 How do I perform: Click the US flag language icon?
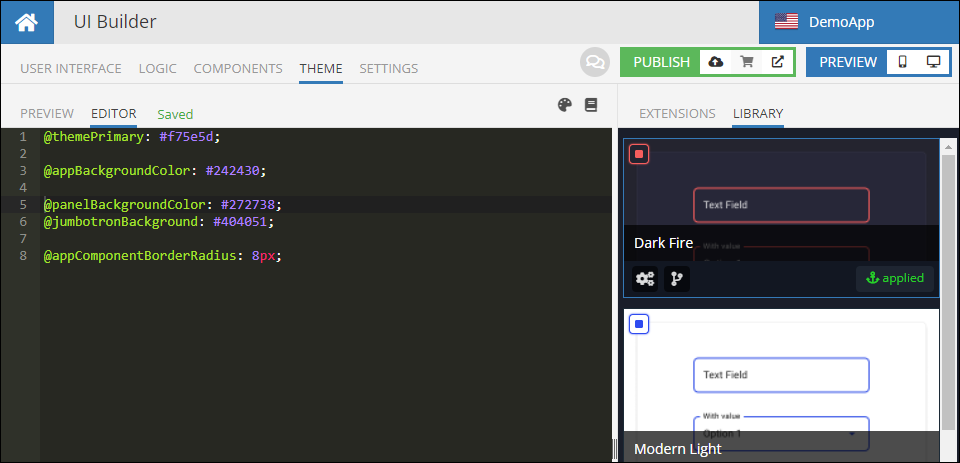pos(786,23)
